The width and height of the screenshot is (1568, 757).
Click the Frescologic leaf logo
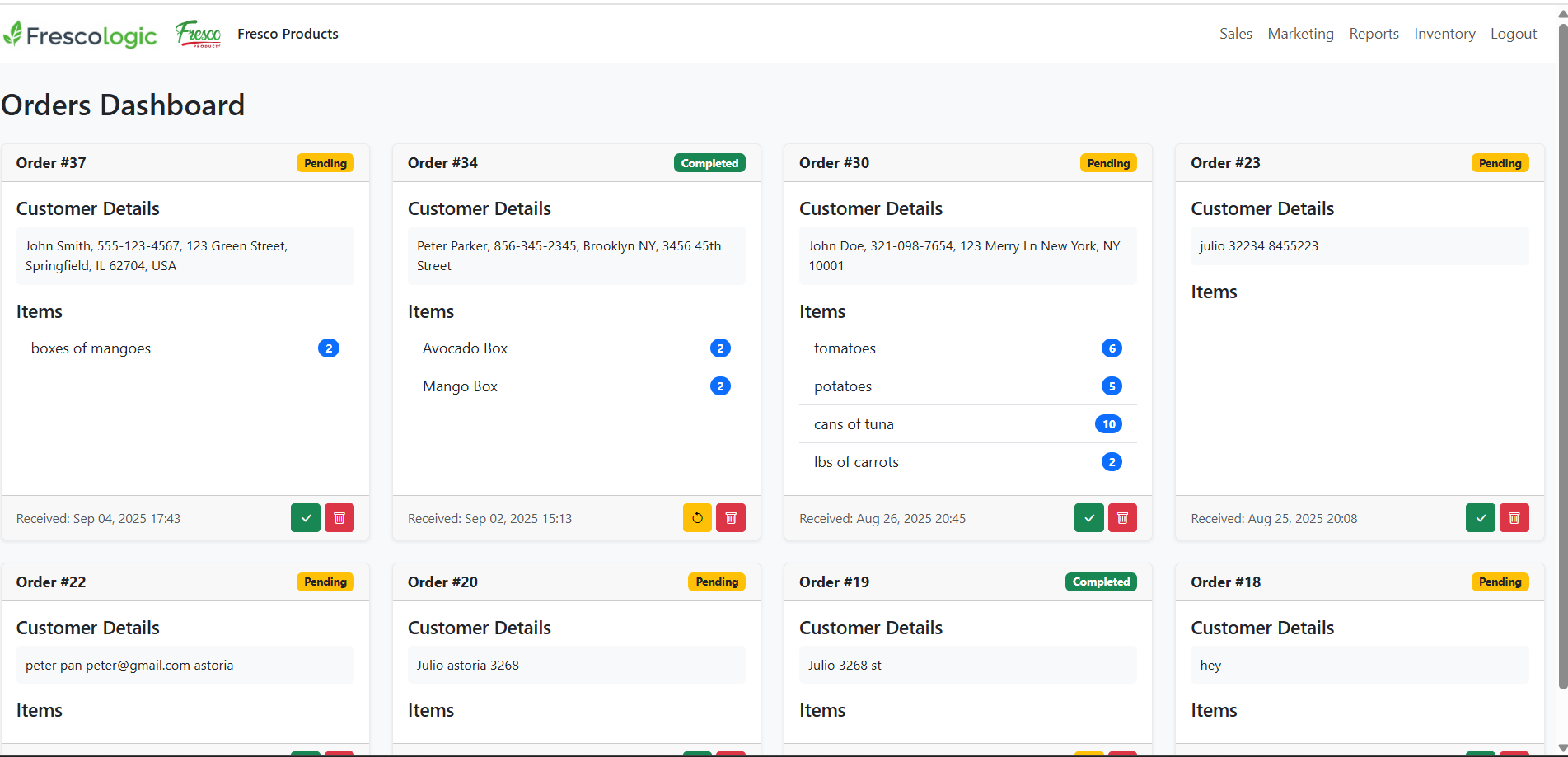[80, 35]
